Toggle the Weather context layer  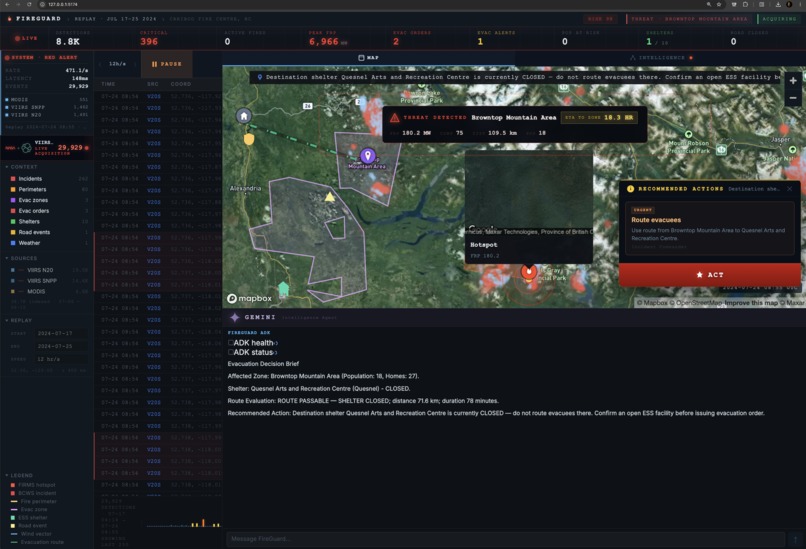(x=47, y=243)
